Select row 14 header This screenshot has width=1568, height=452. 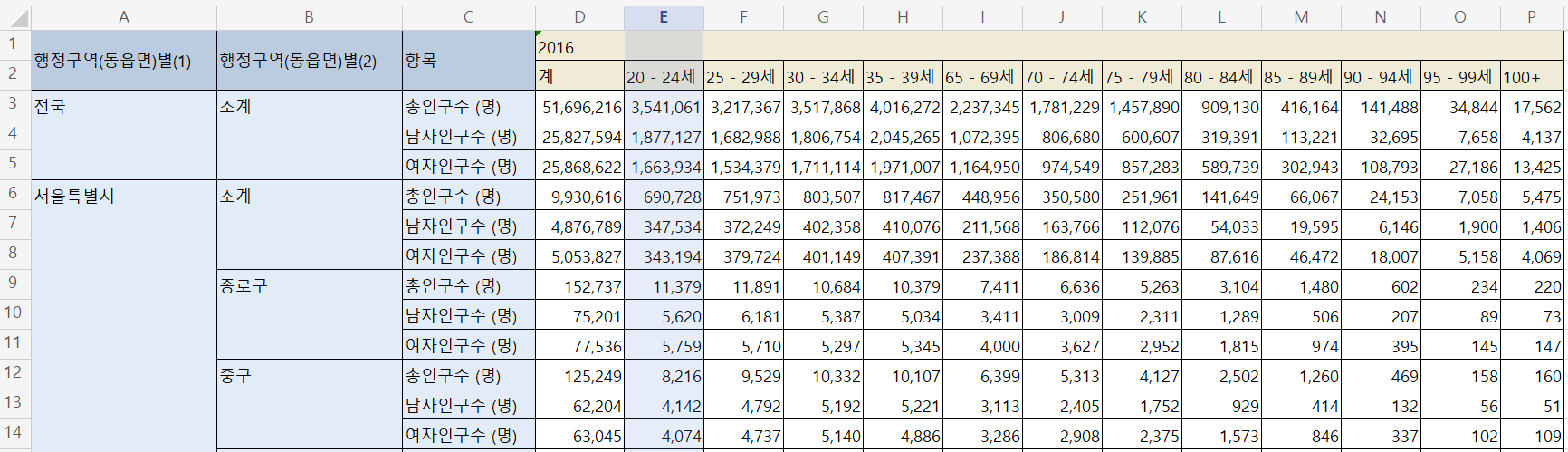[14, 433]
